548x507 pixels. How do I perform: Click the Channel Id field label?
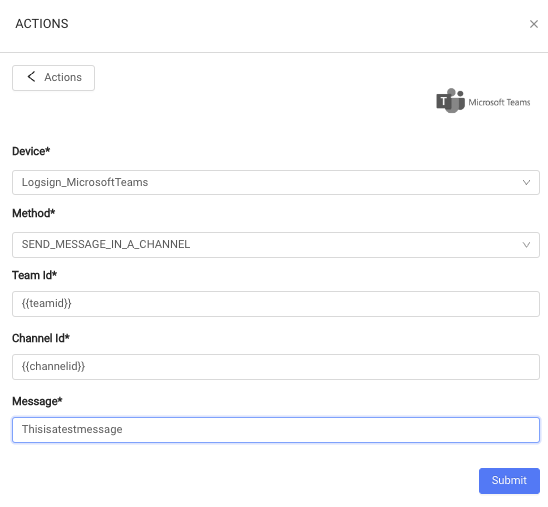click(x=41, y=338)
